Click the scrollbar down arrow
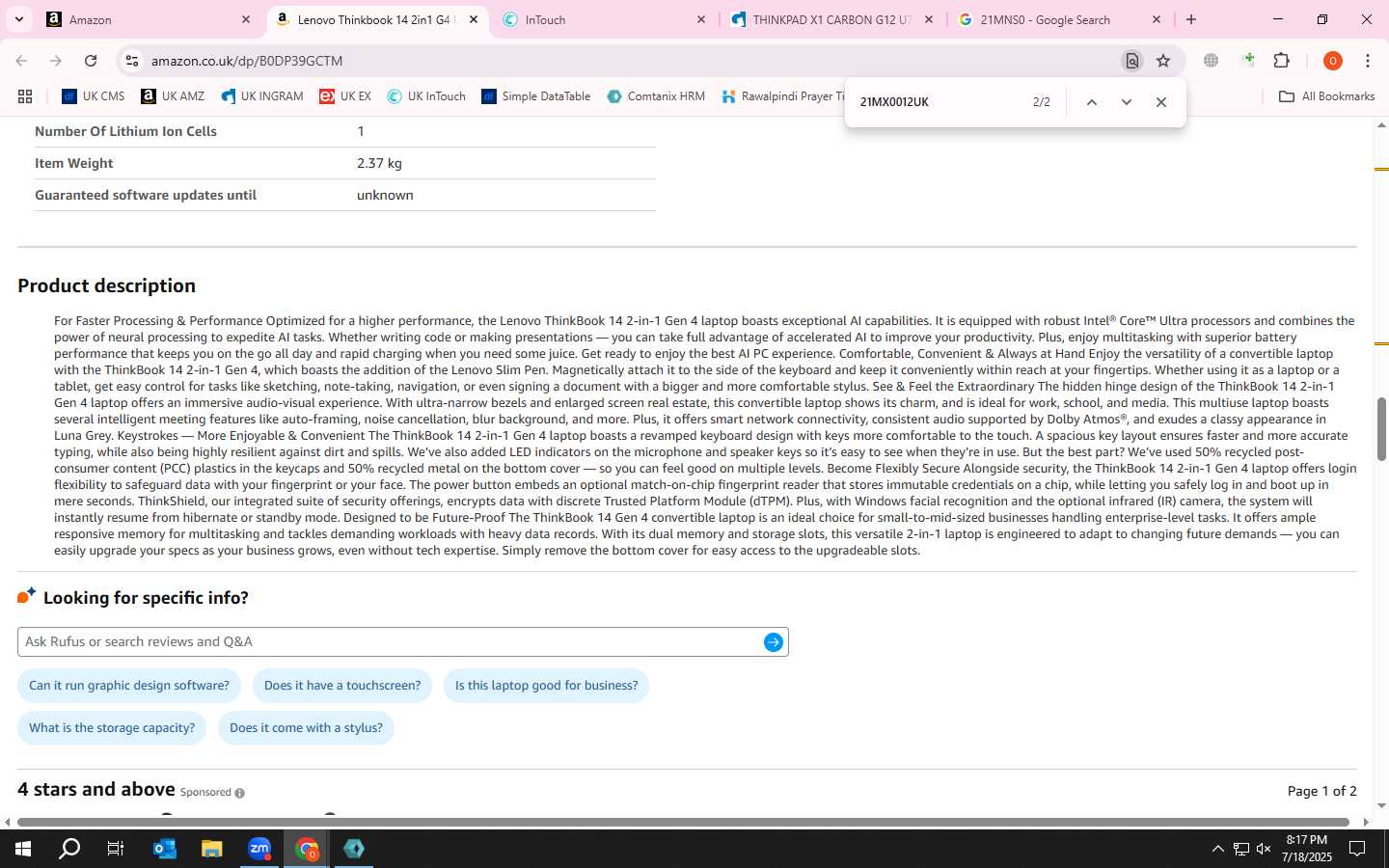This screenshot has width=1389, height=868. point(1381,805)
